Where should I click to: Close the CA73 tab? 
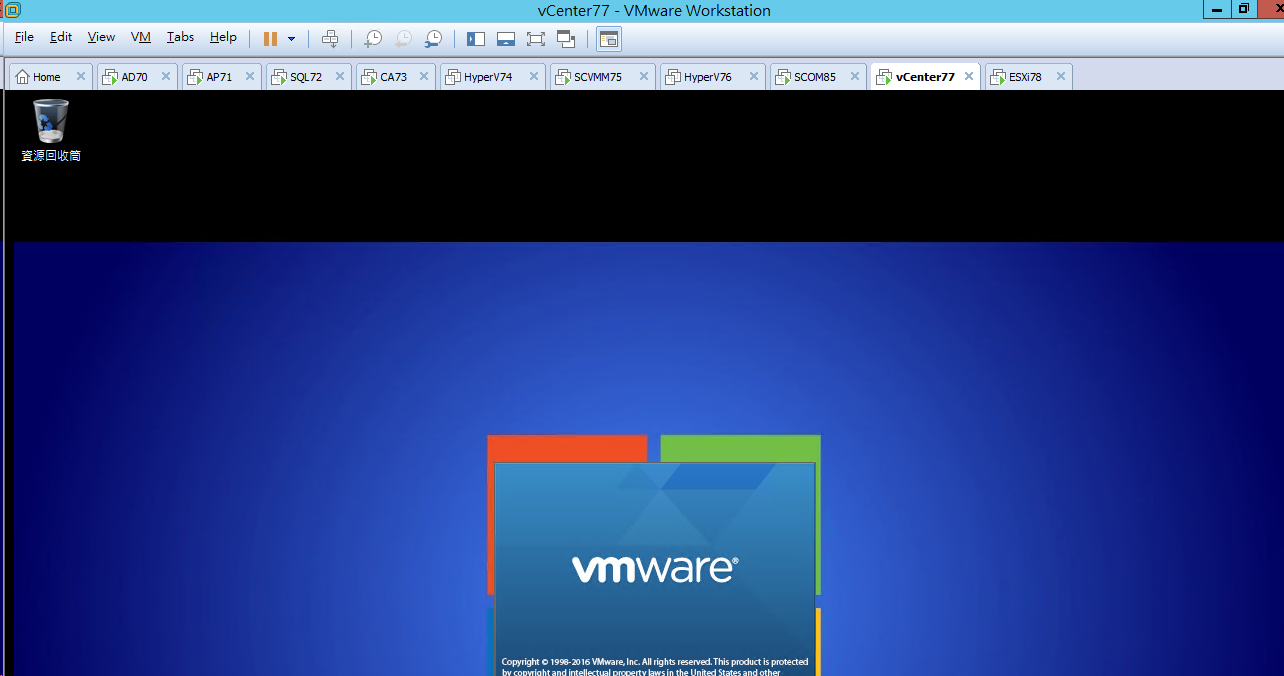(x=425, y=77)
